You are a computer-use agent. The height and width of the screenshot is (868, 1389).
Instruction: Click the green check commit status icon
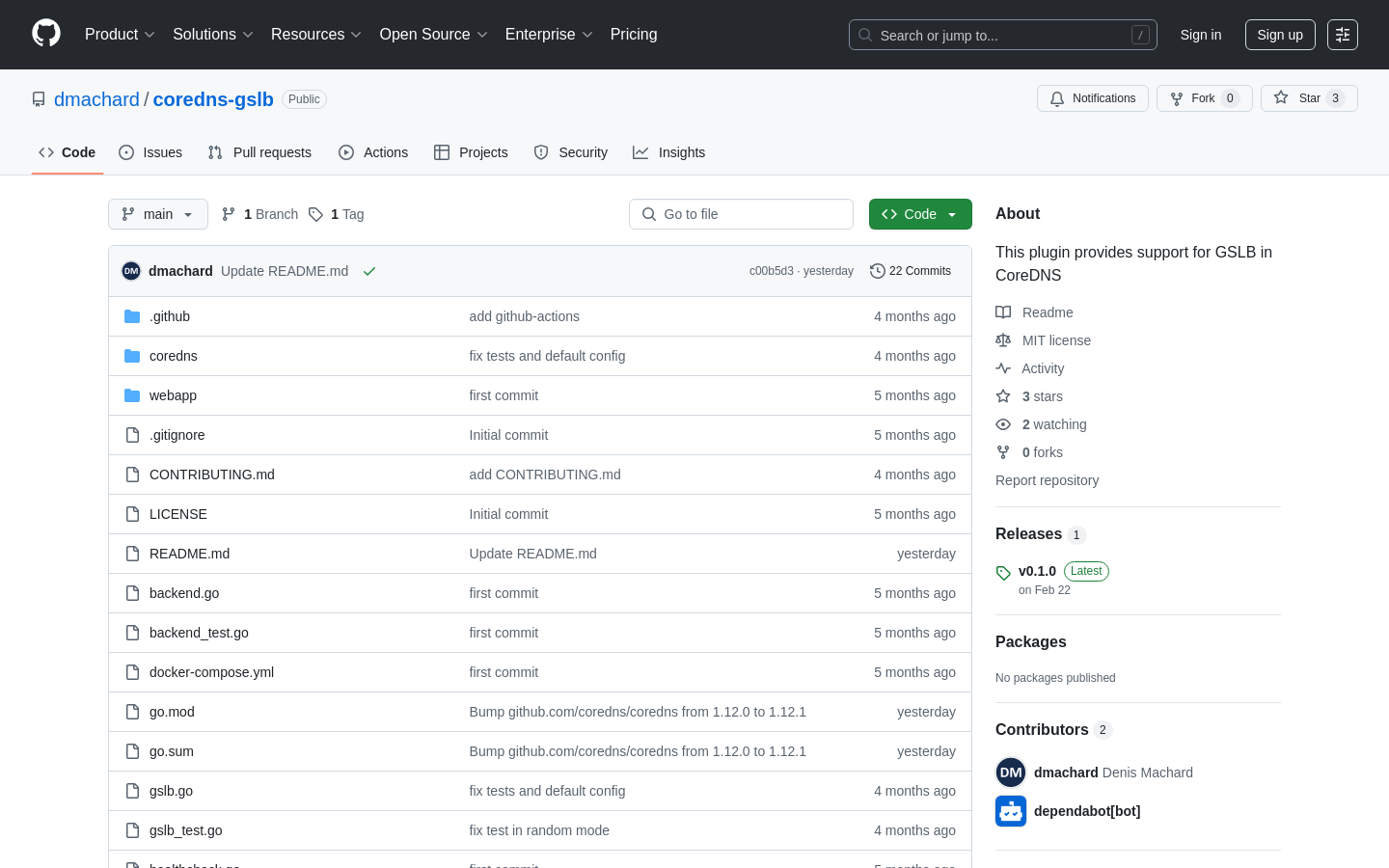[369, 271]
